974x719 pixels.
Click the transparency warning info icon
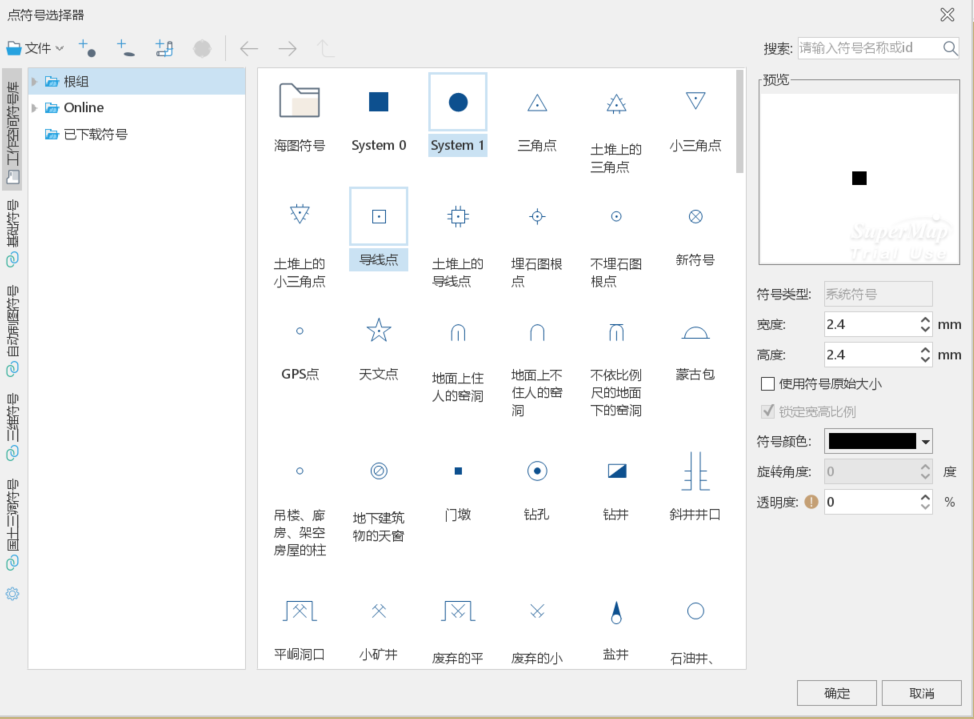click(812, 502)
